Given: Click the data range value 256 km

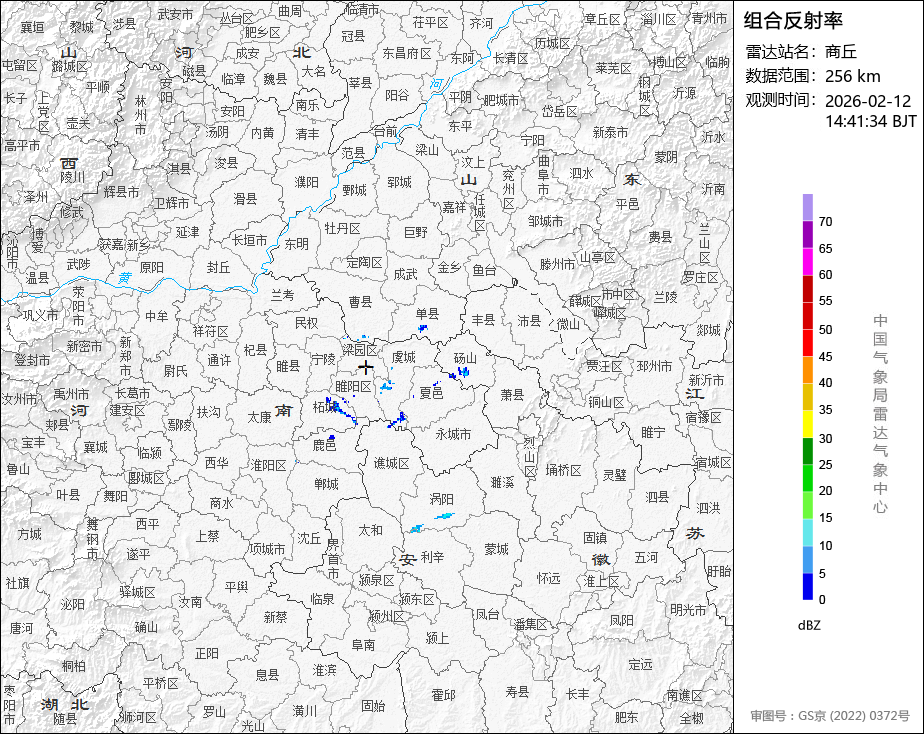Looking at the screenshot, I should [852, 76].
